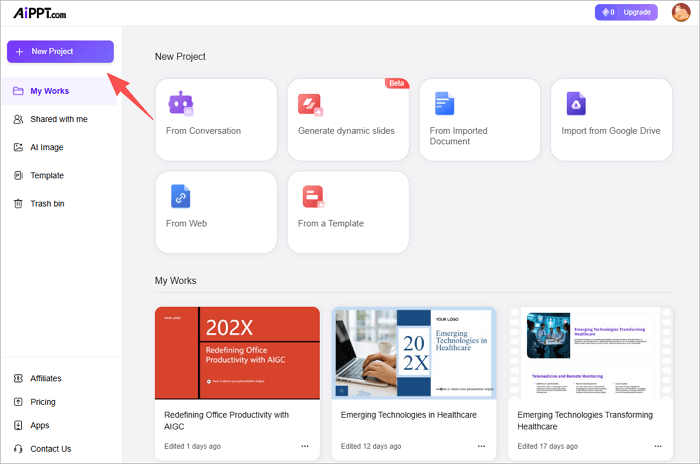The image size is (700, 464).
Task: Open the user profile avatar
Action: click(x=681, y=12)
